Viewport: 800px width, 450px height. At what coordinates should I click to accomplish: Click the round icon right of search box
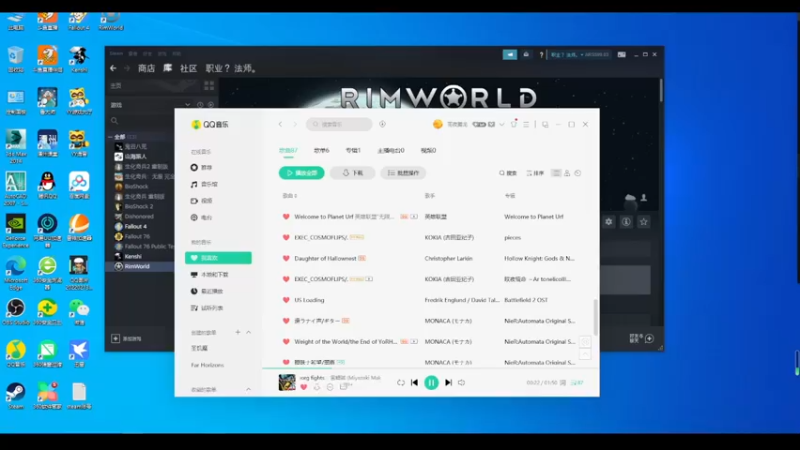click(383, 124)
